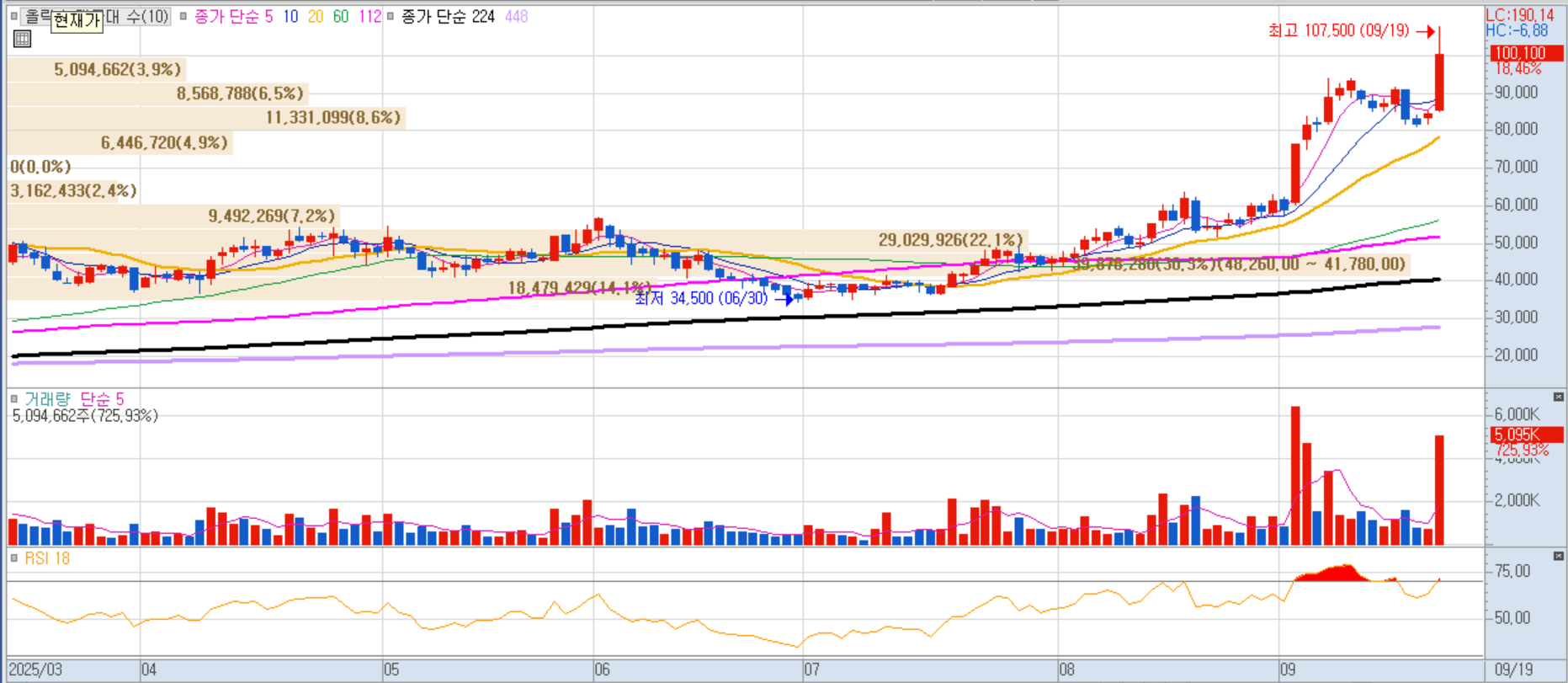
Task: Select the green 60 moving average period
Action: tap(341, 16)
